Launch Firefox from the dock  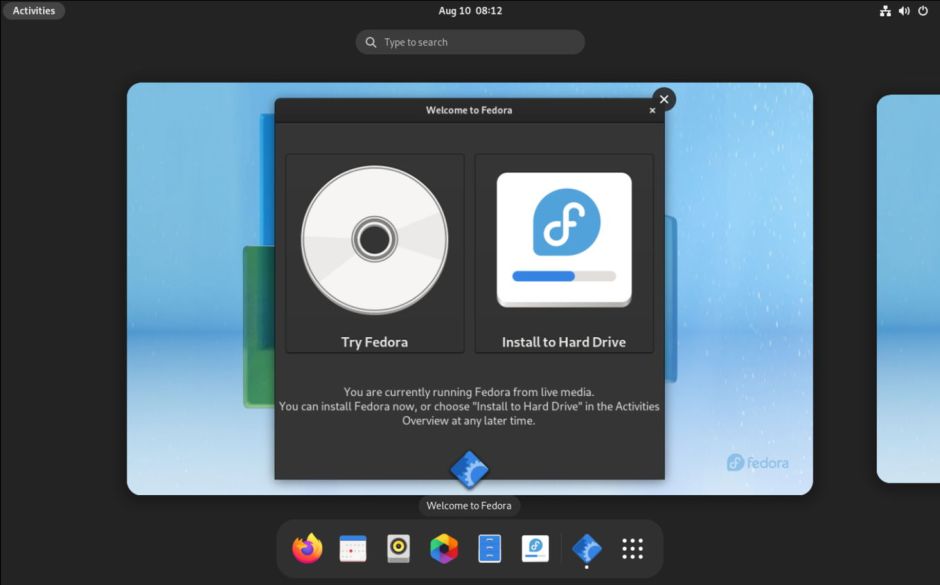click(x=307, y=548)
